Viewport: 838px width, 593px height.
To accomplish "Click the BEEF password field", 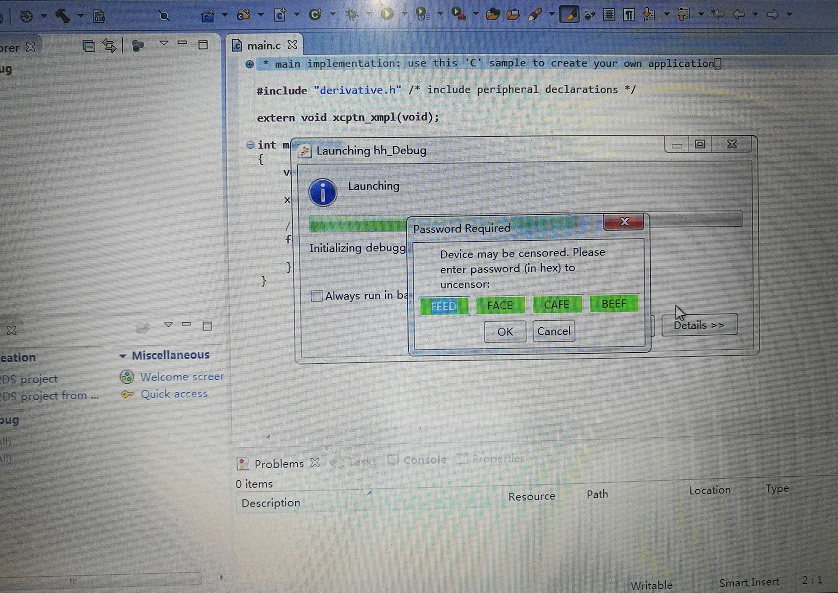I will tap(614, 303).
